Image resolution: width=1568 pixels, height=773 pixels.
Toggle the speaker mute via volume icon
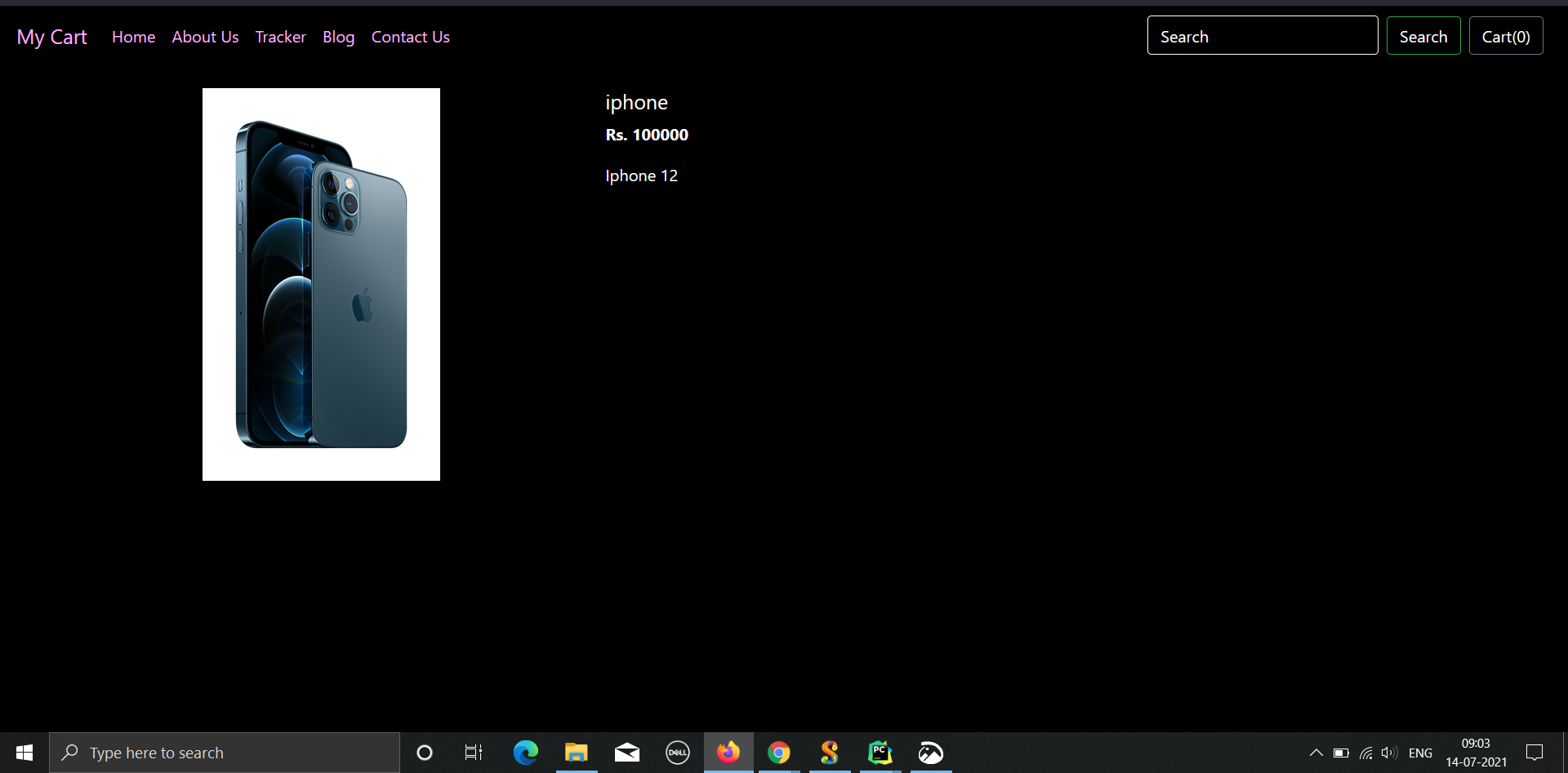[x=1391, y=753]
